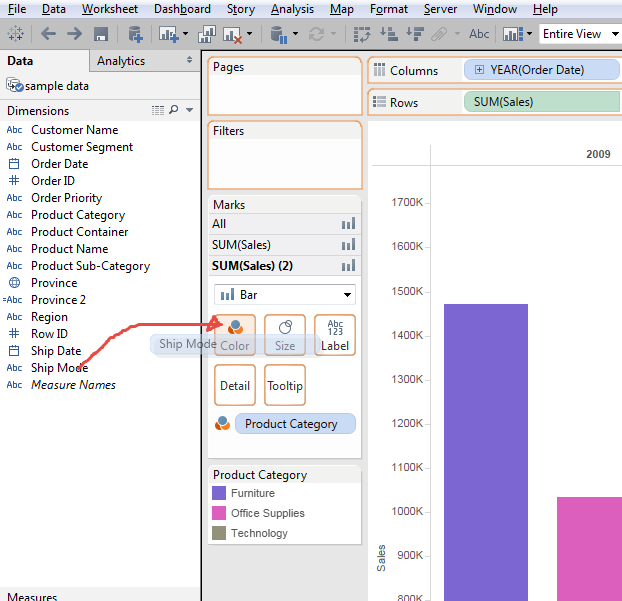Click the New Worksheet icon
The width and height of the screenshot is (622, 601).
[x=168, y=34]
